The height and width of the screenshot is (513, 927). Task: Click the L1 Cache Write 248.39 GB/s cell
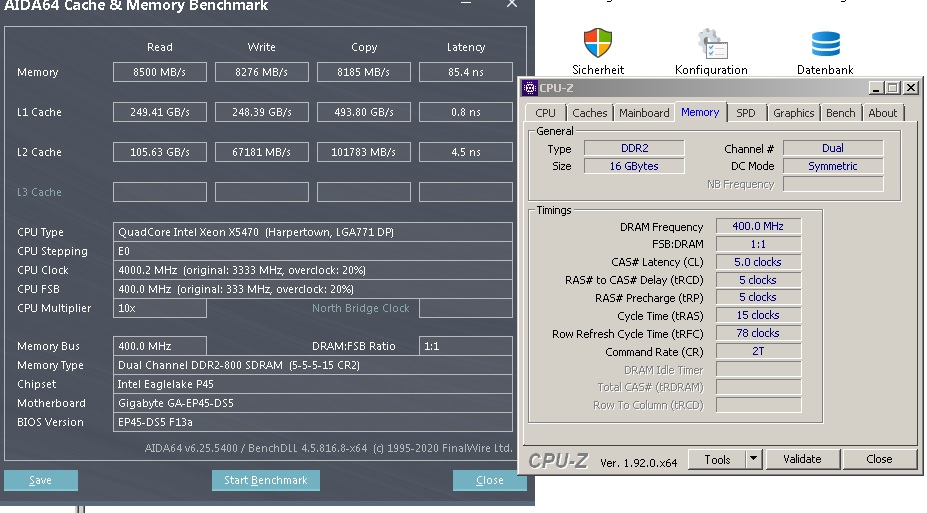pyautogui.click(x=261, y=112)
